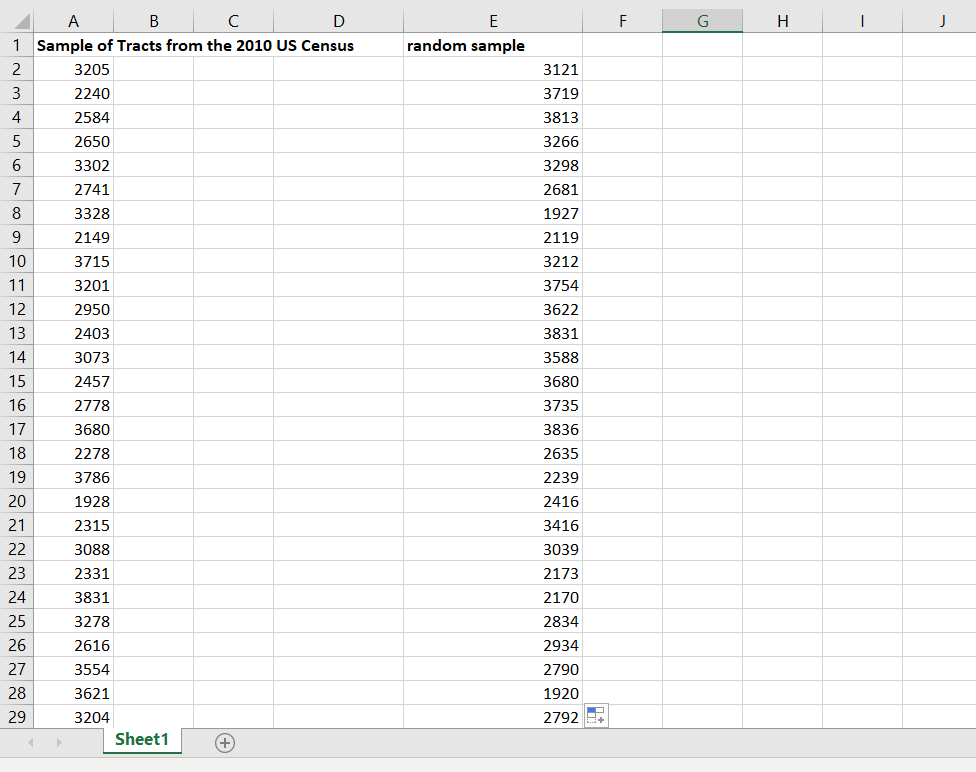Switch to the Sheet1 tab
Image resolution: width=976 pixels, height=772 pixels.
[x=141, y=740]
